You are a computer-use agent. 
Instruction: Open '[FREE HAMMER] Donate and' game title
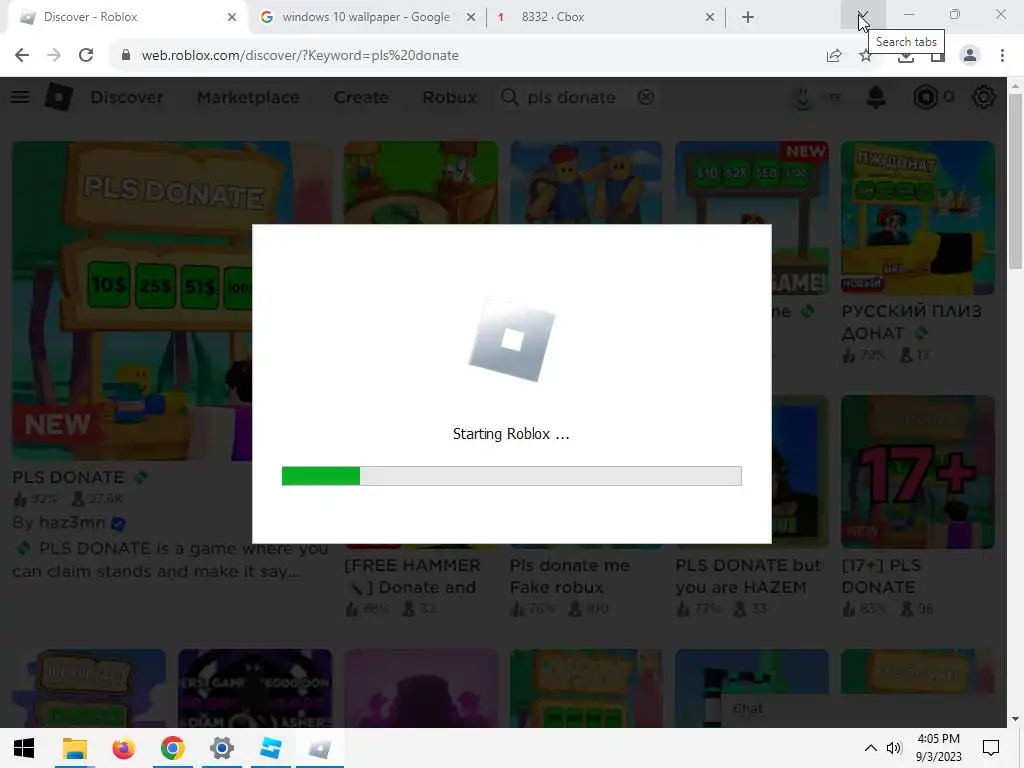(413, 576)
